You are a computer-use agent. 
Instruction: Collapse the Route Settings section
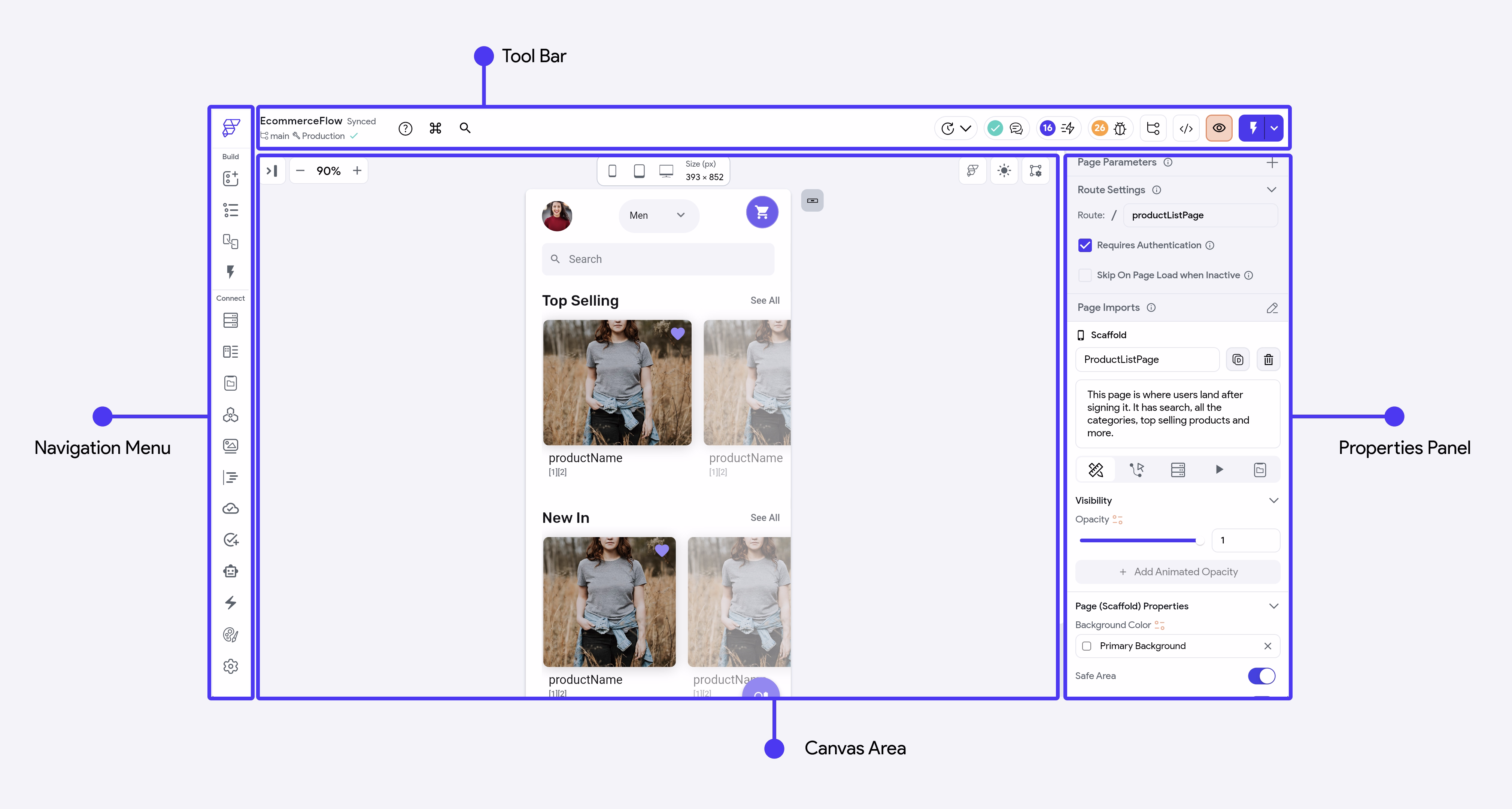(1271, 190)
